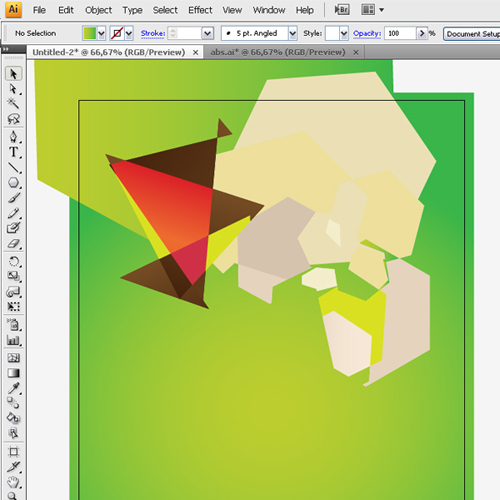Close the Untitled-2 document tab
Viewport: 500px width, 500px height.
click(196, 53)
